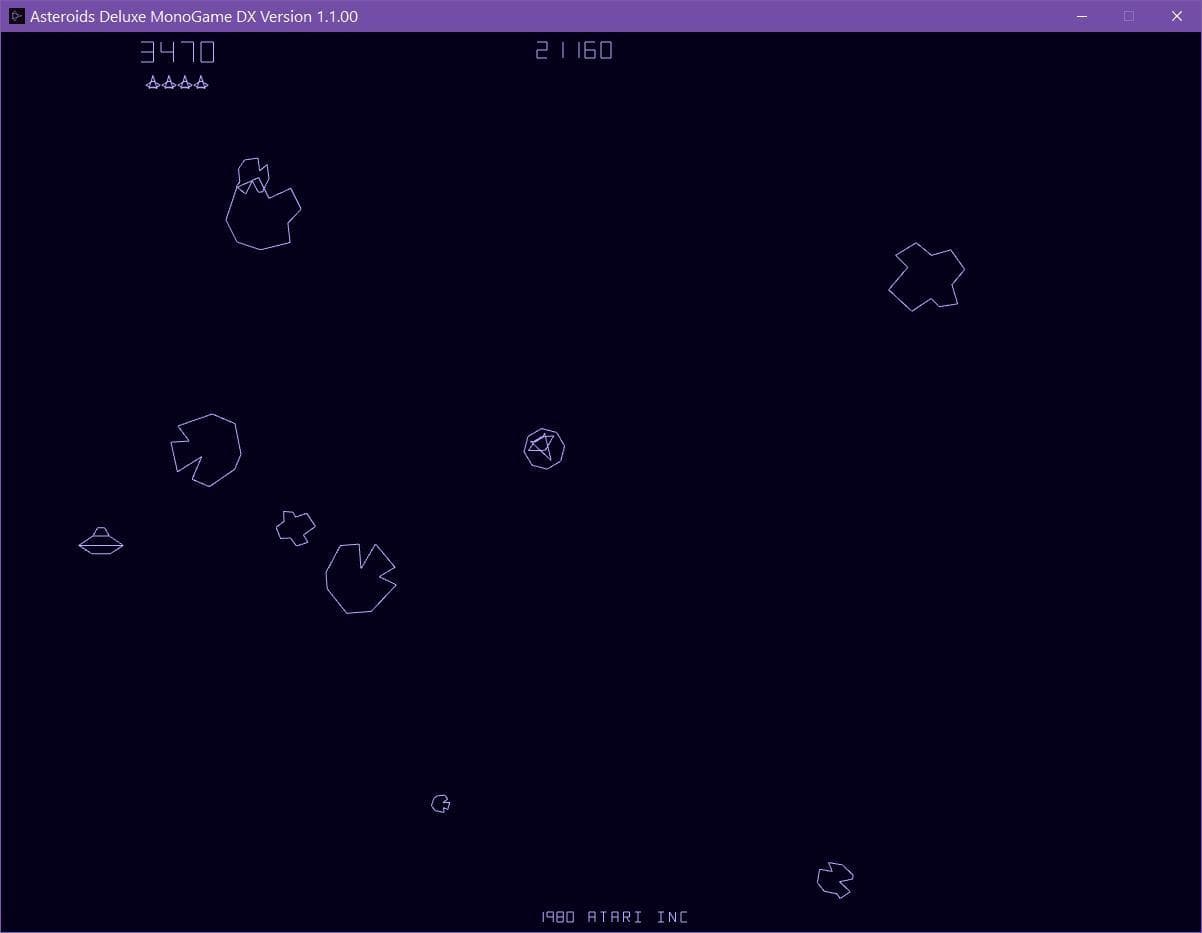1202x933 pixels.
Task: Click the first life ship icon below the score
Action: click(153, 83)
